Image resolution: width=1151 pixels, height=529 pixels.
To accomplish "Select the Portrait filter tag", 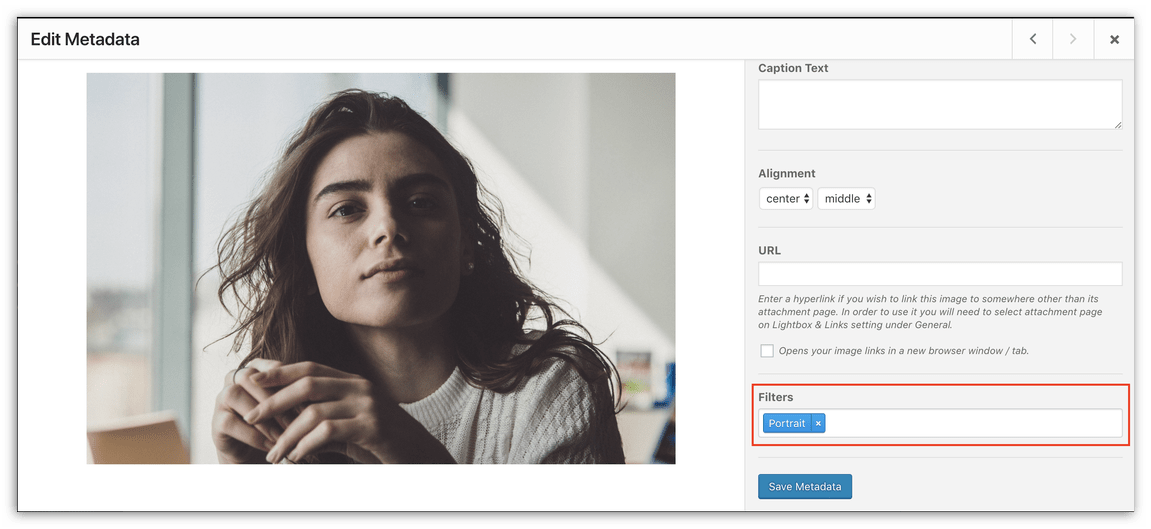I will coord(787,423).
